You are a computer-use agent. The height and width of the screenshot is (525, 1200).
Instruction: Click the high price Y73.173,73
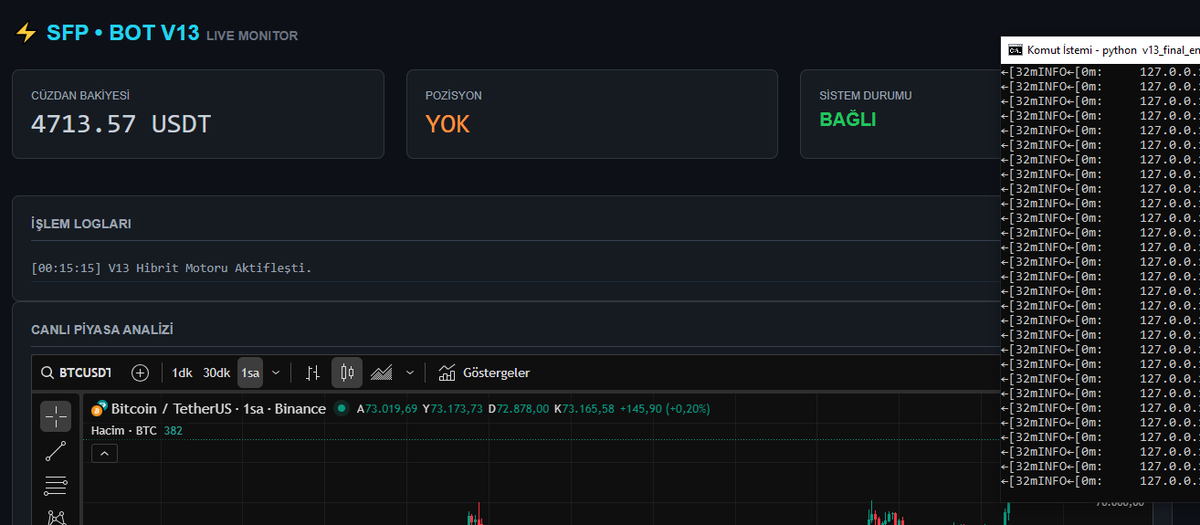[452, 408]
